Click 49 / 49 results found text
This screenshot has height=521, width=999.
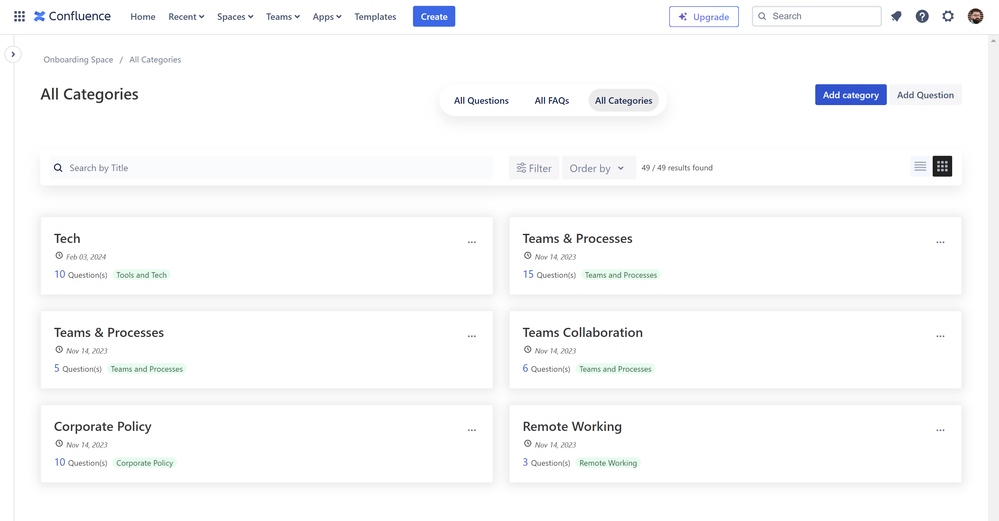click(677, 168)
